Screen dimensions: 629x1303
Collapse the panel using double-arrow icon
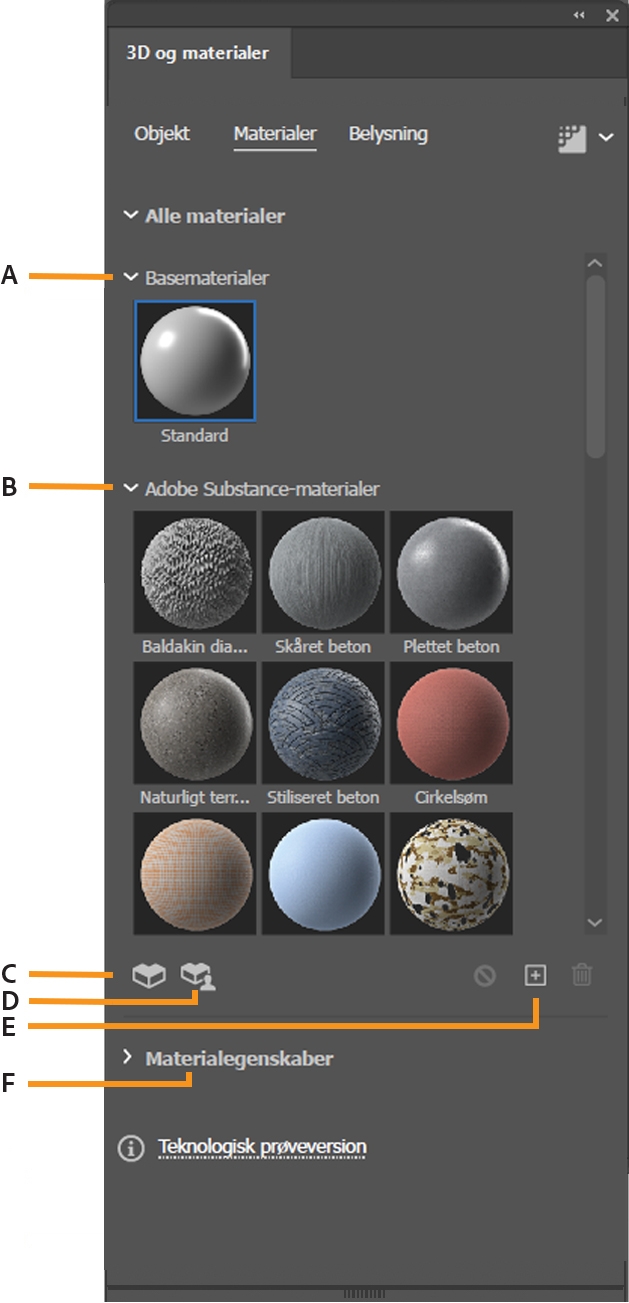click(579, 15)
